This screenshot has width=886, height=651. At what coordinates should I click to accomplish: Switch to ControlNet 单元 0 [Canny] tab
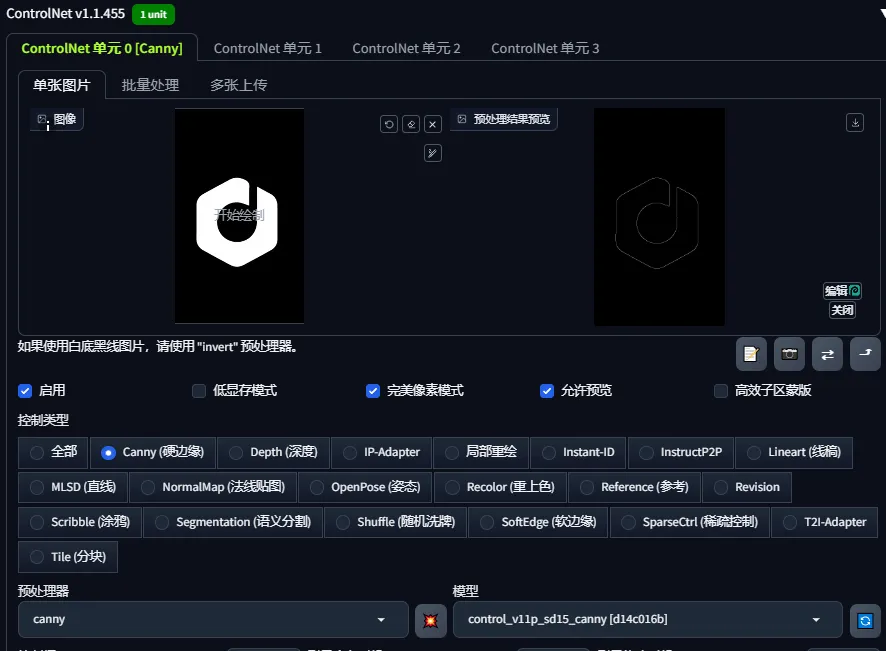click(102, 48)
